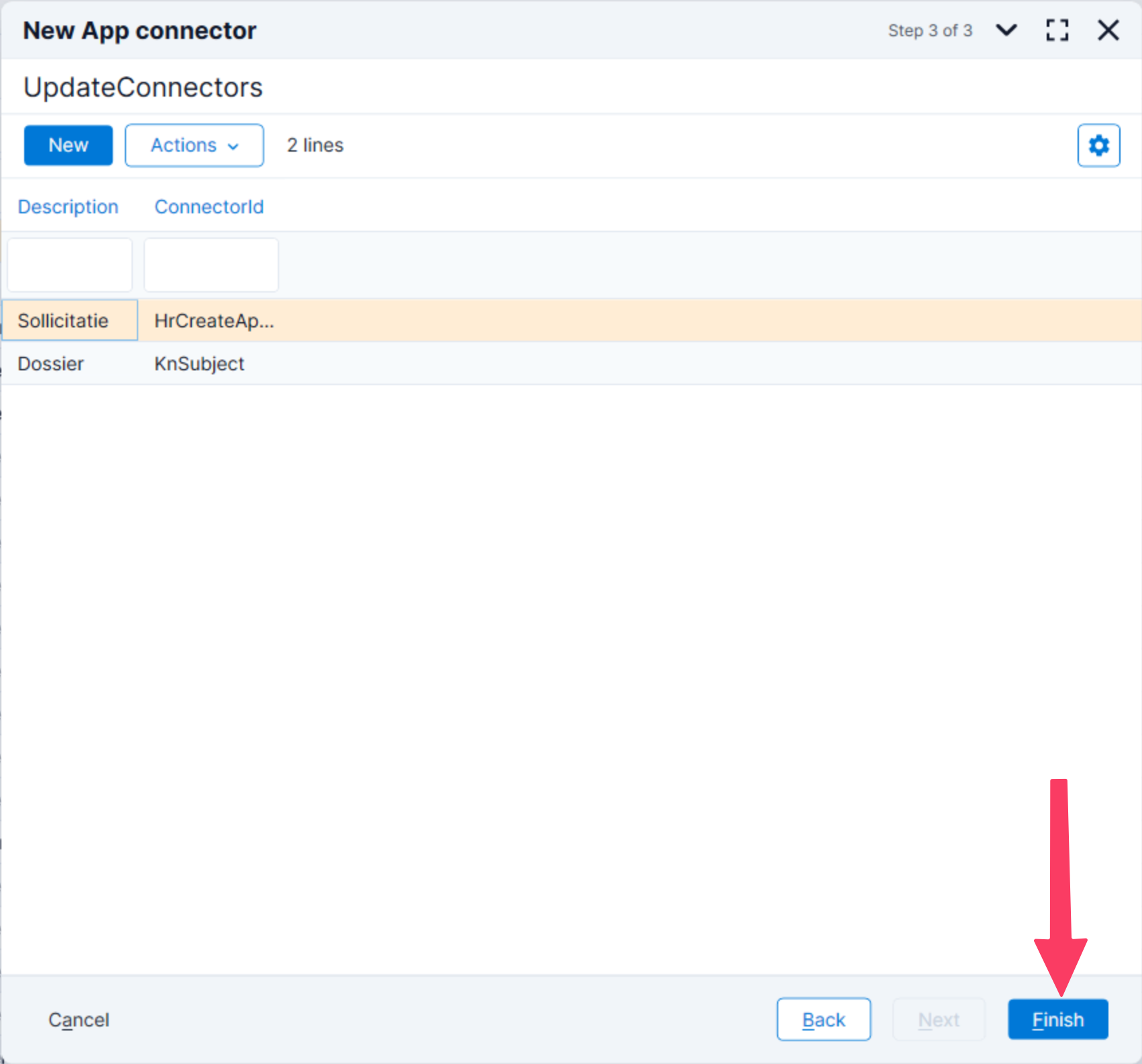The image size is (1142, 1064).
Task: Click the greyed-out Next button
Action: point(938,1020)
